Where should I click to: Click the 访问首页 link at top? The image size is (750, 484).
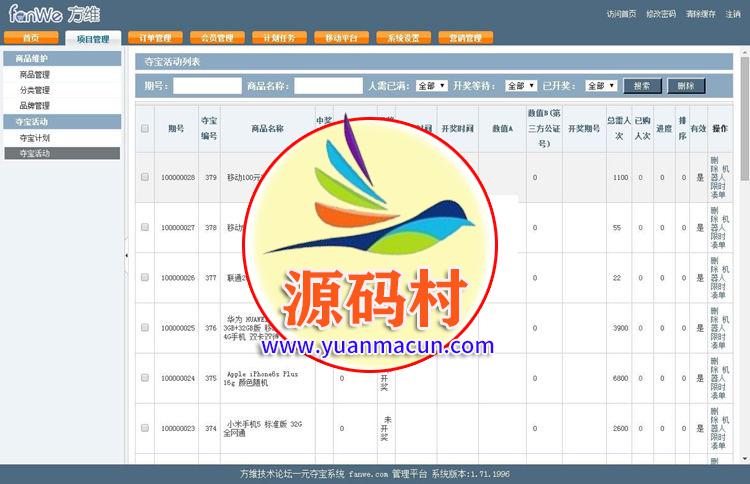click(x=620, y=14)
